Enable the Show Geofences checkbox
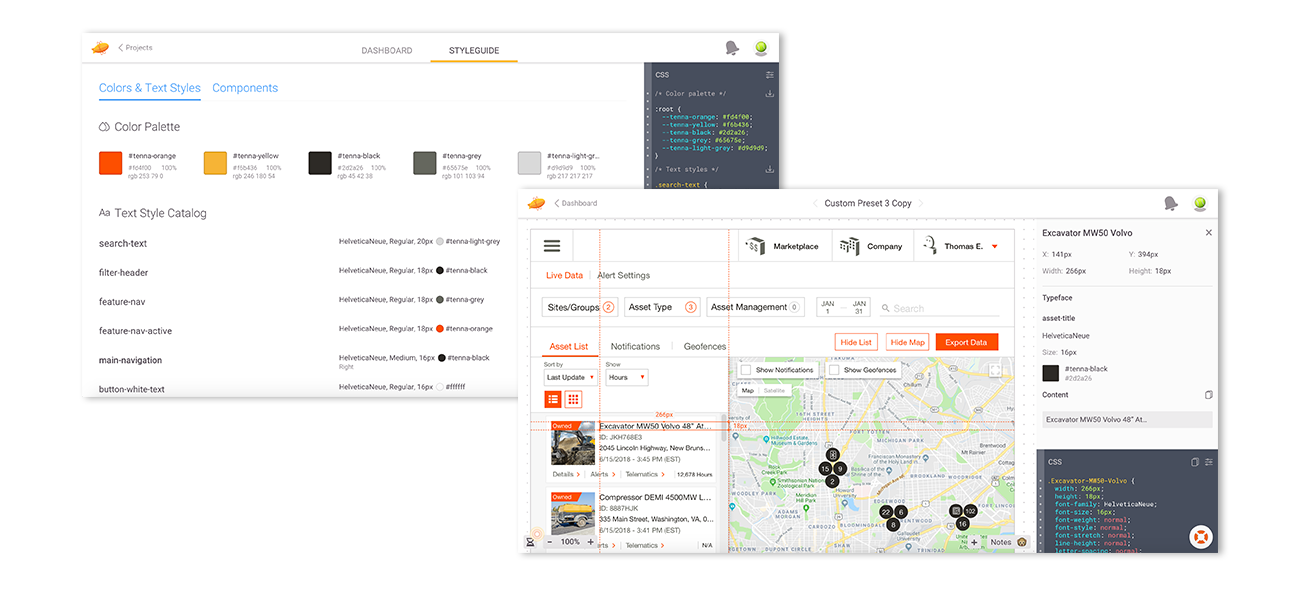 (833, 370)
